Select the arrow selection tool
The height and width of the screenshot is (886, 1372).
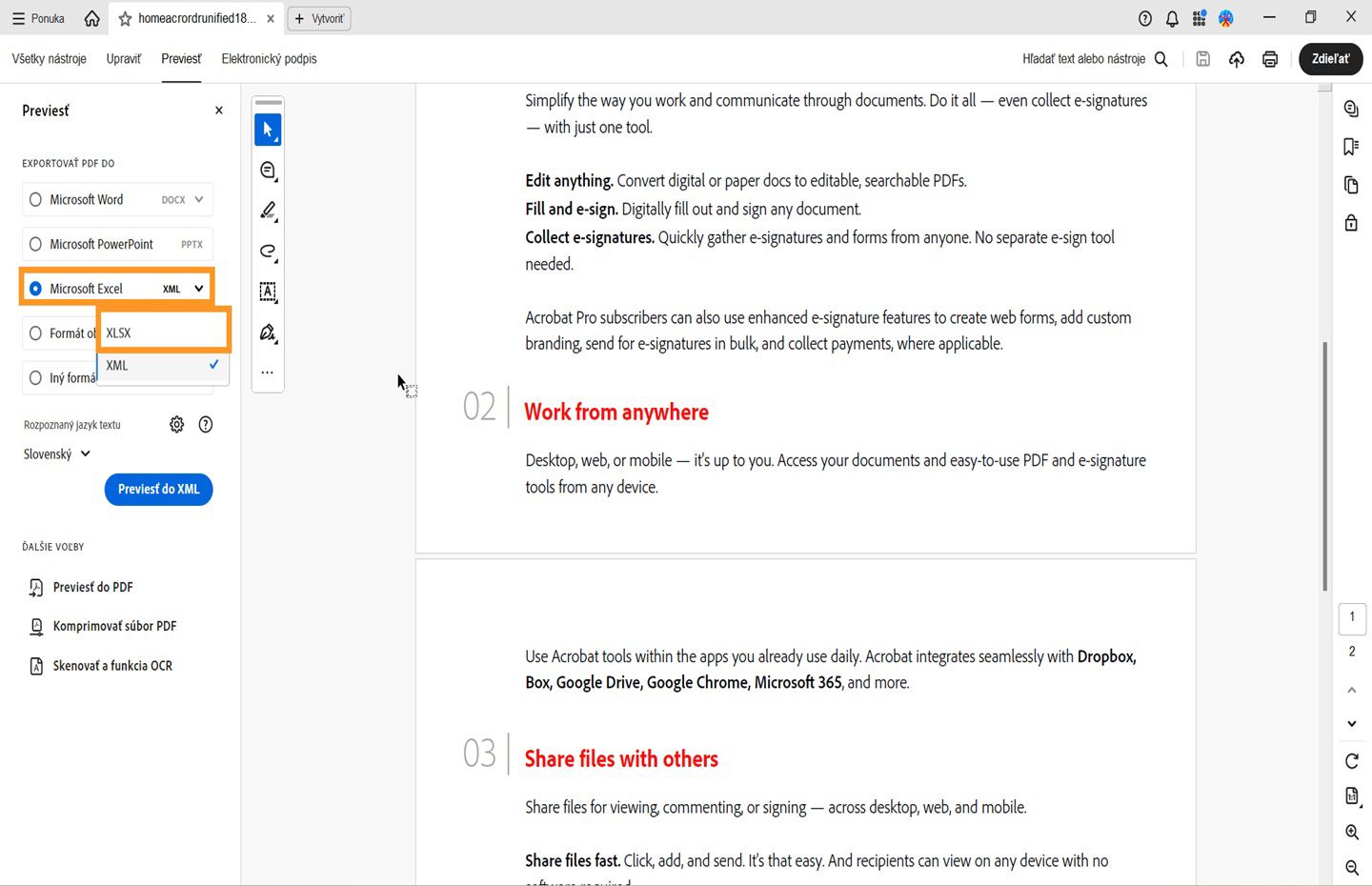point(268,129)
